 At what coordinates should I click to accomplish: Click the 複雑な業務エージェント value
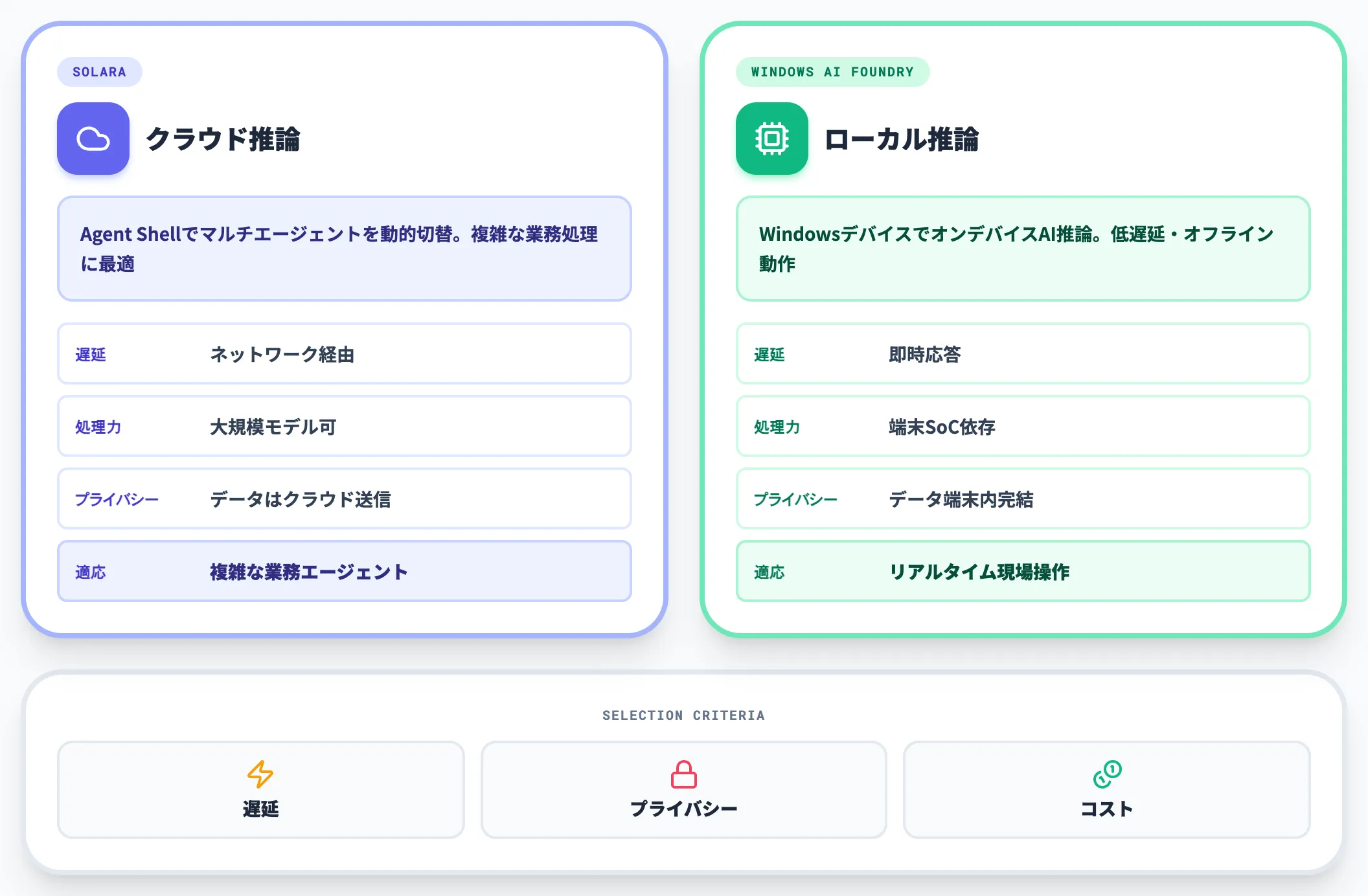pyautogui.click(x=309, y=572)
